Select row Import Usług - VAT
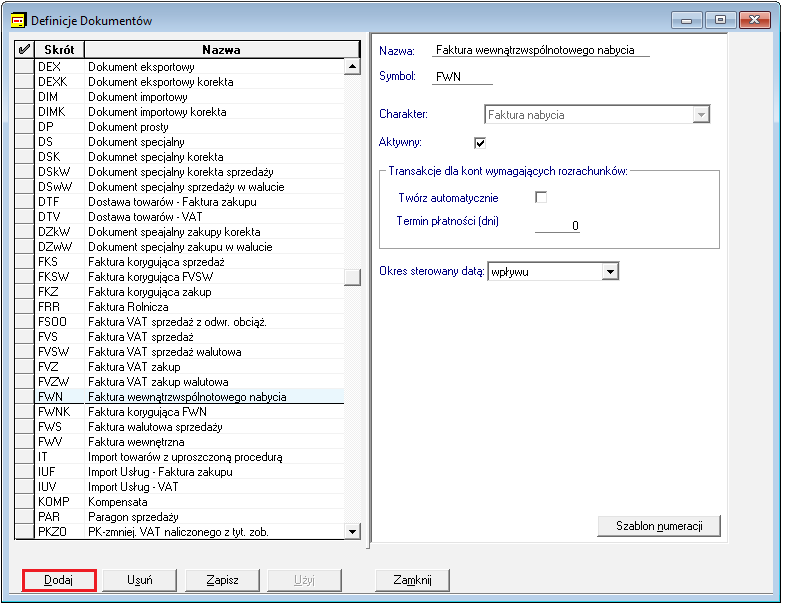The image size is (786, 607). coord(189,487)
